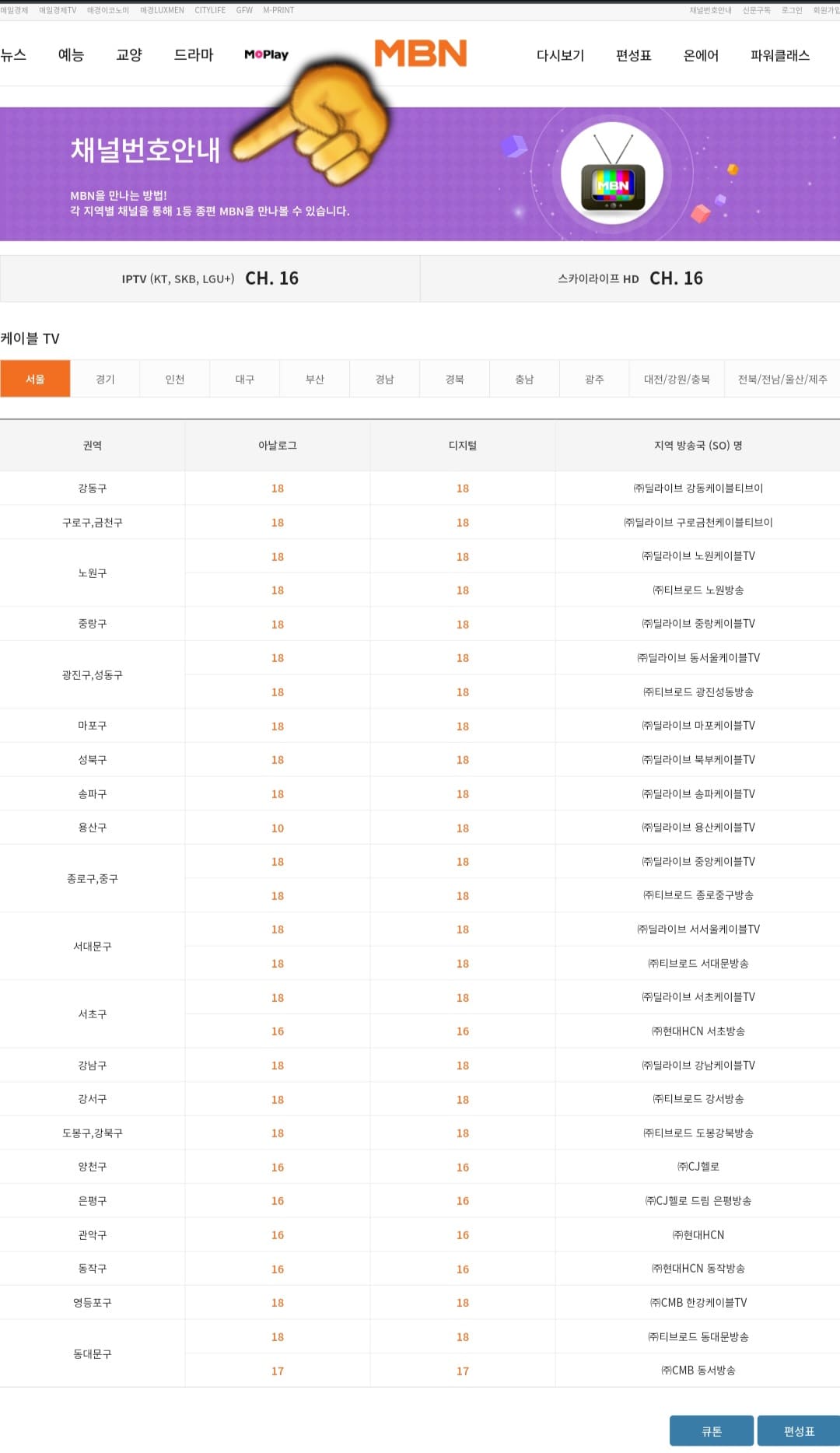Open the 예능 menu

coord(71,54)
